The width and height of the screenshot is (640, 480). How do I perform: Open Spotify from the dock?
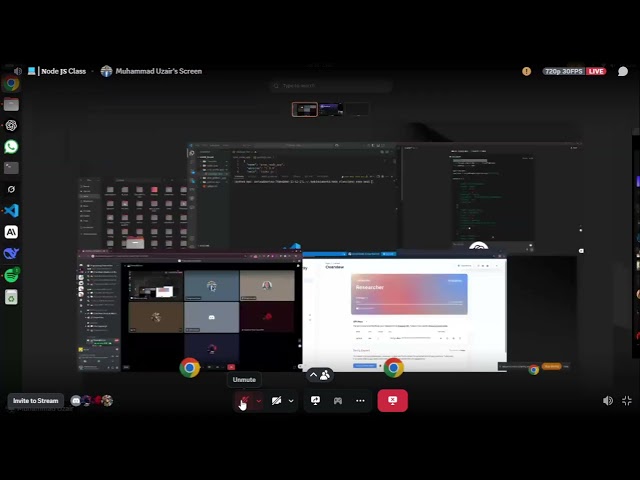click(11, 276)
